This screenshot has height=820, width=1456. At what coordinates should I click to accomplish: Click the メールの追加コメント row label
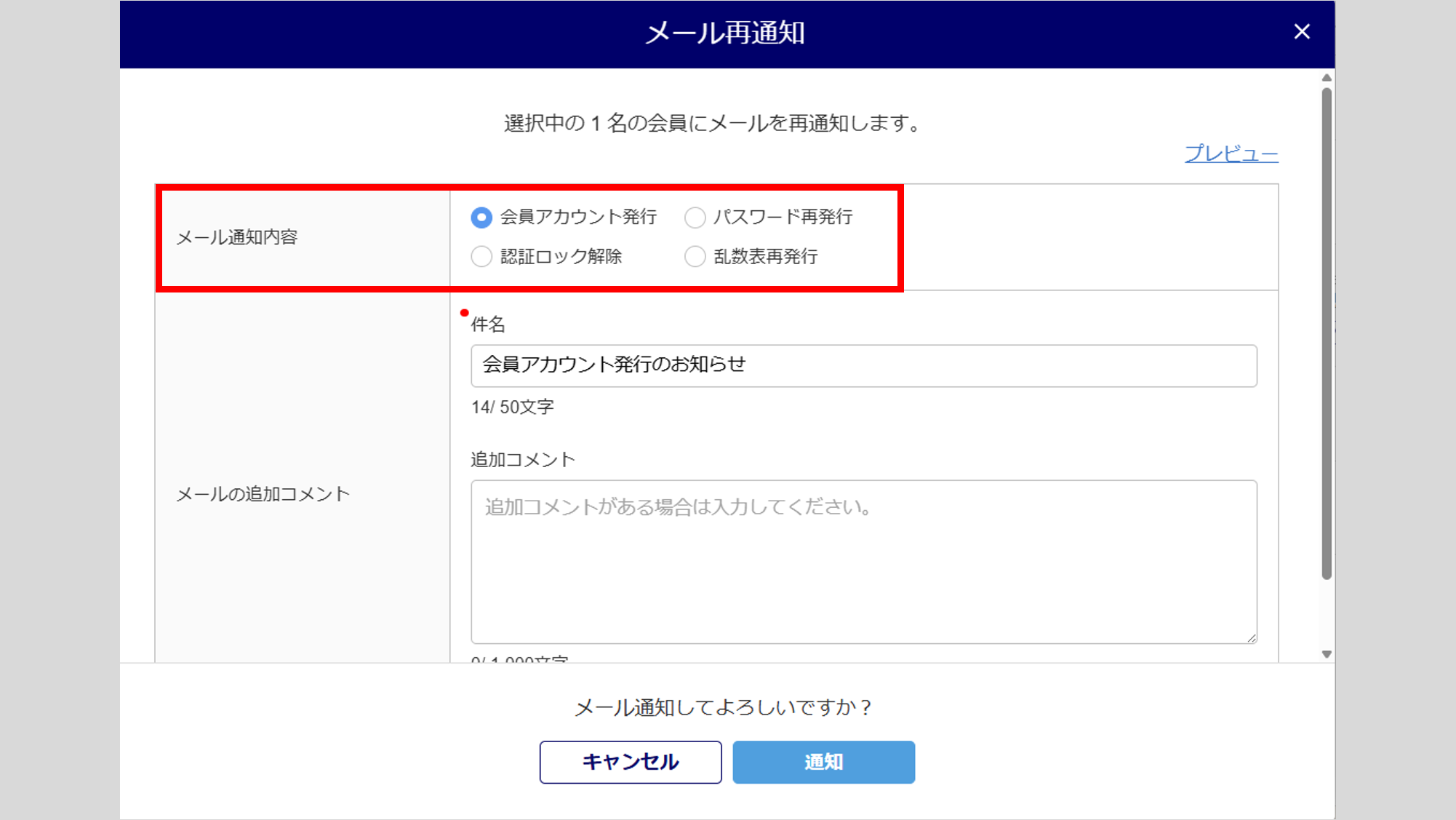tap(263, 495)
